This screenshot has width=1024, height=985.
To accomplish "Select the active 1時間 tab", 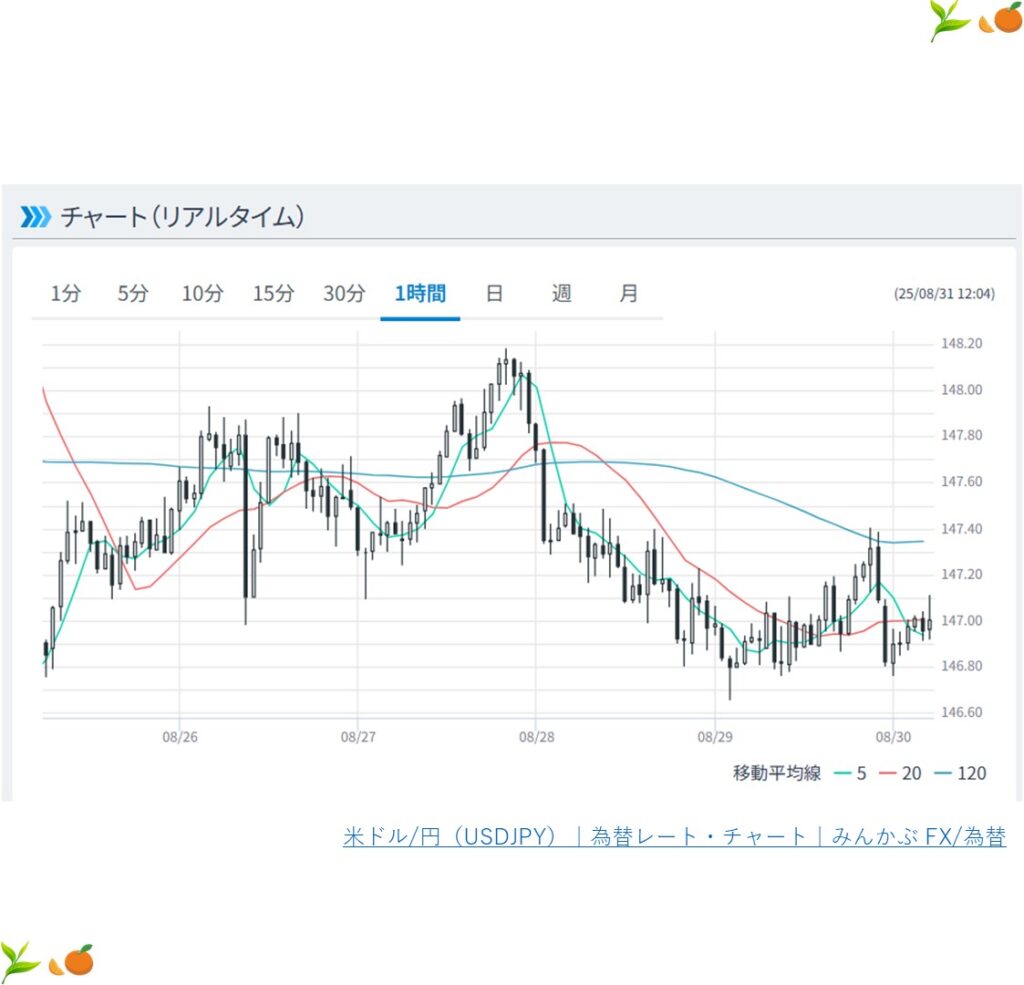I will [x=420, y=293].
